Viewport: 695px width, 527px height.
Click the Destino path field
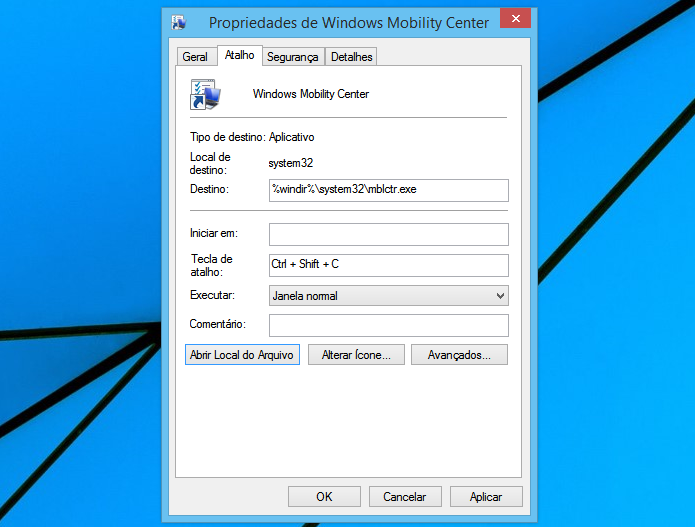[389, 190]
